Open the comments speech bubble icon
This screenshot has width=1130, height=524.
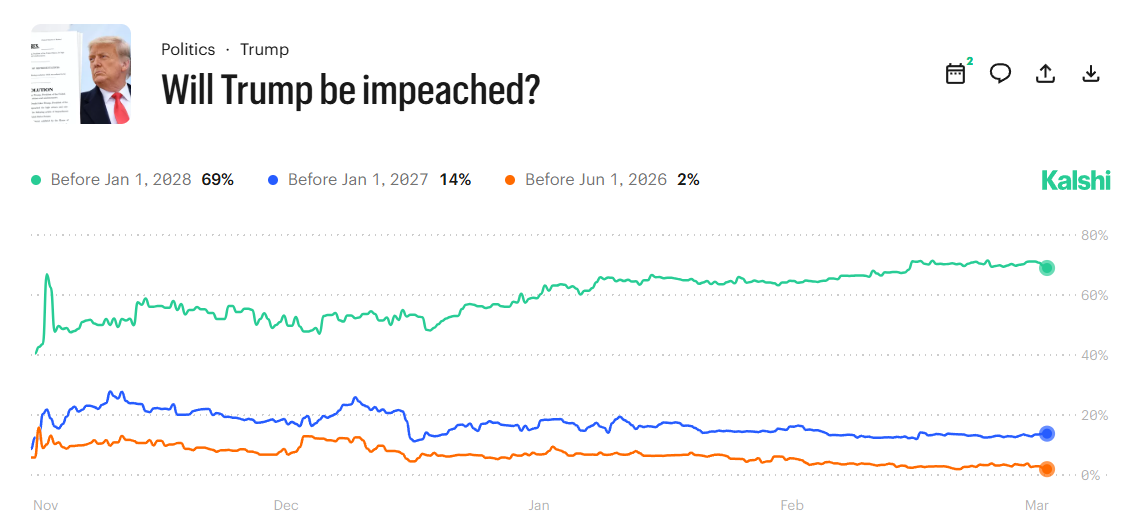click(1000, 74)
